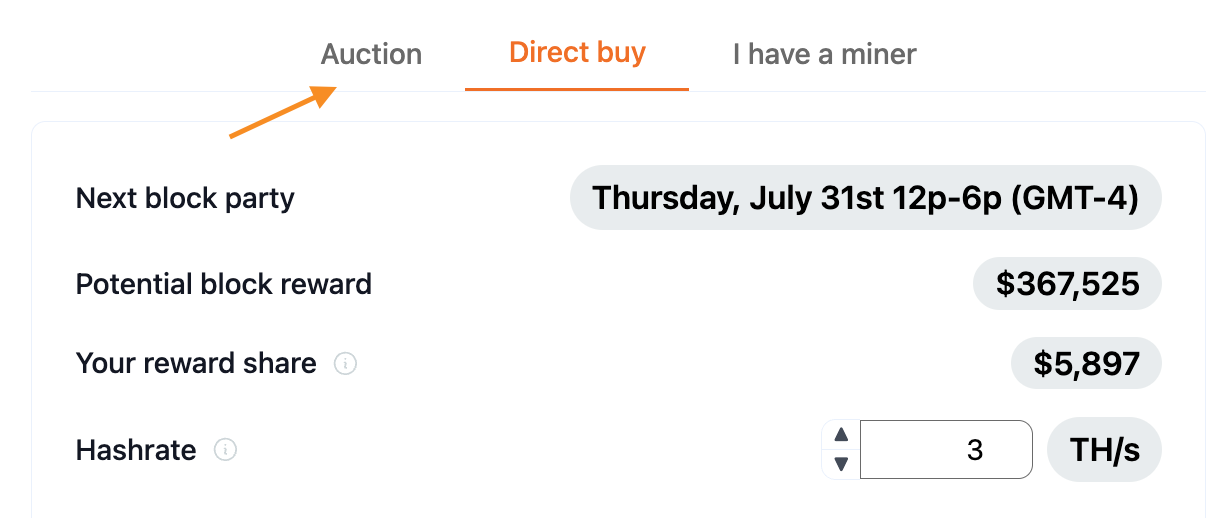
Task: Increase hashrate with the up arrow
Action: click(x=841, y=435)
